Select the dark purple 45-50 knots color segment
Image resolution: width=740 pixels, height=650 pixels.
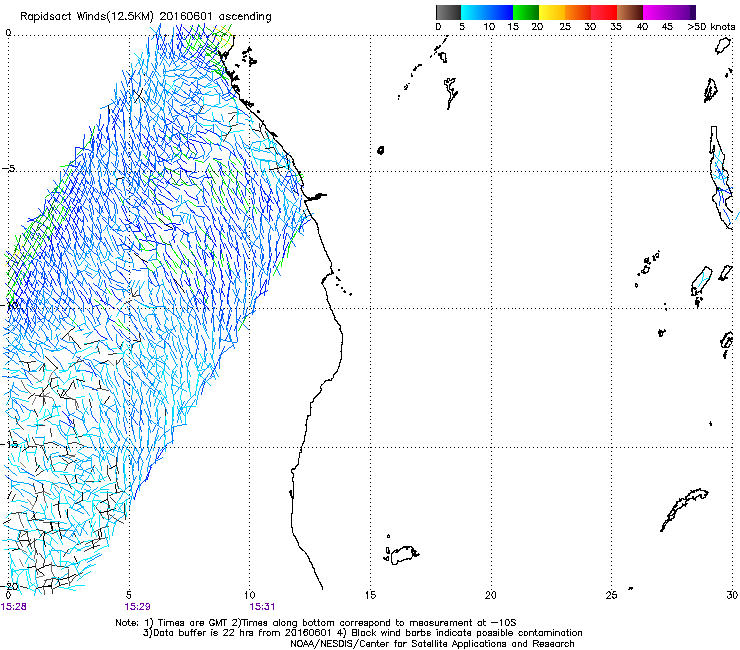682,12
